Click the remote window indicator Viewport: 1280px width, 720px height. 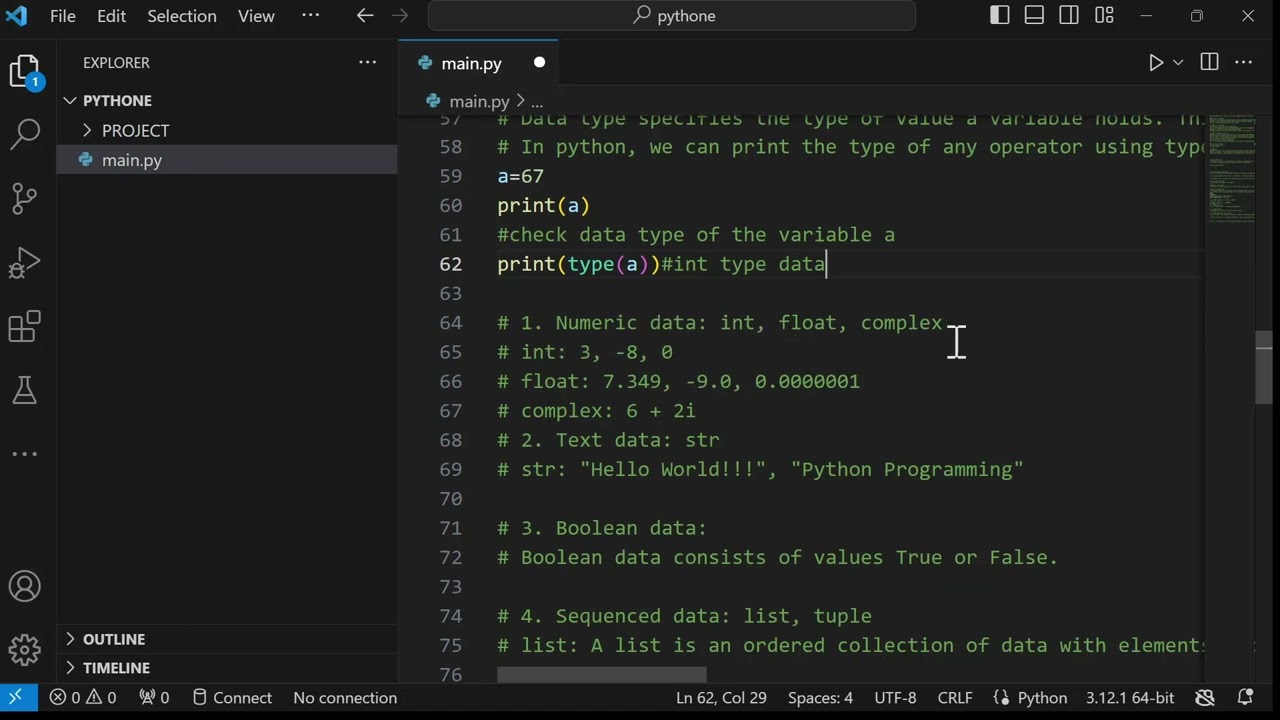point(17,697)
